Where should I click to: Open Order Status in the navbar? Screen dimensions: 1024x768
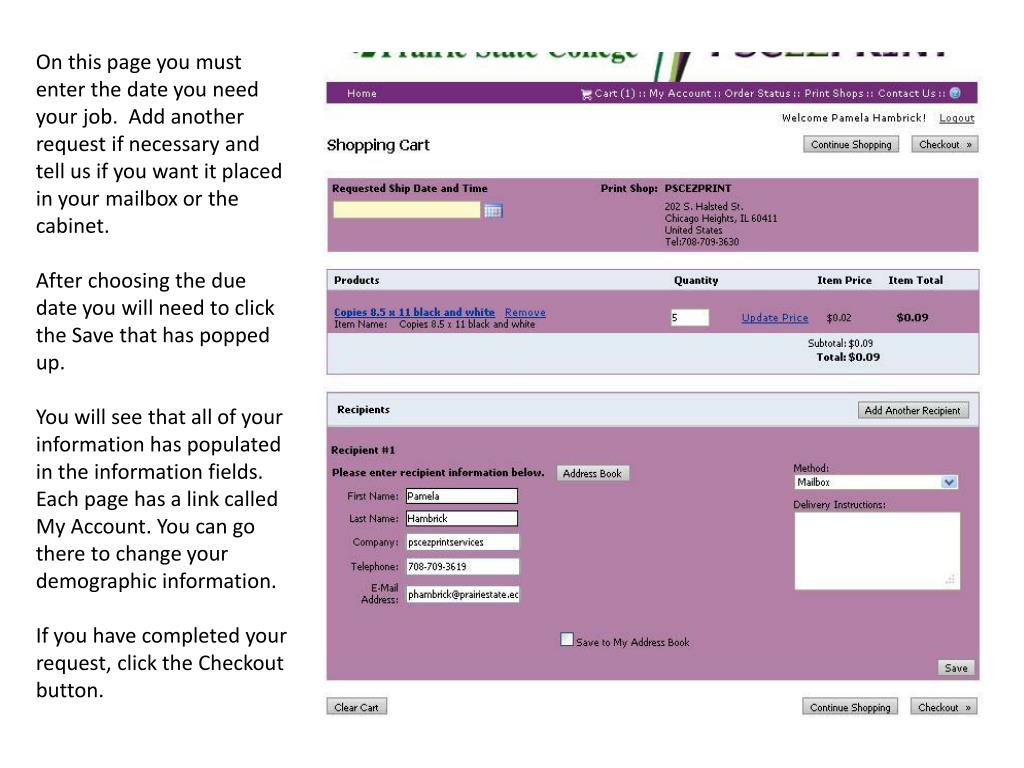pos(757,93)
